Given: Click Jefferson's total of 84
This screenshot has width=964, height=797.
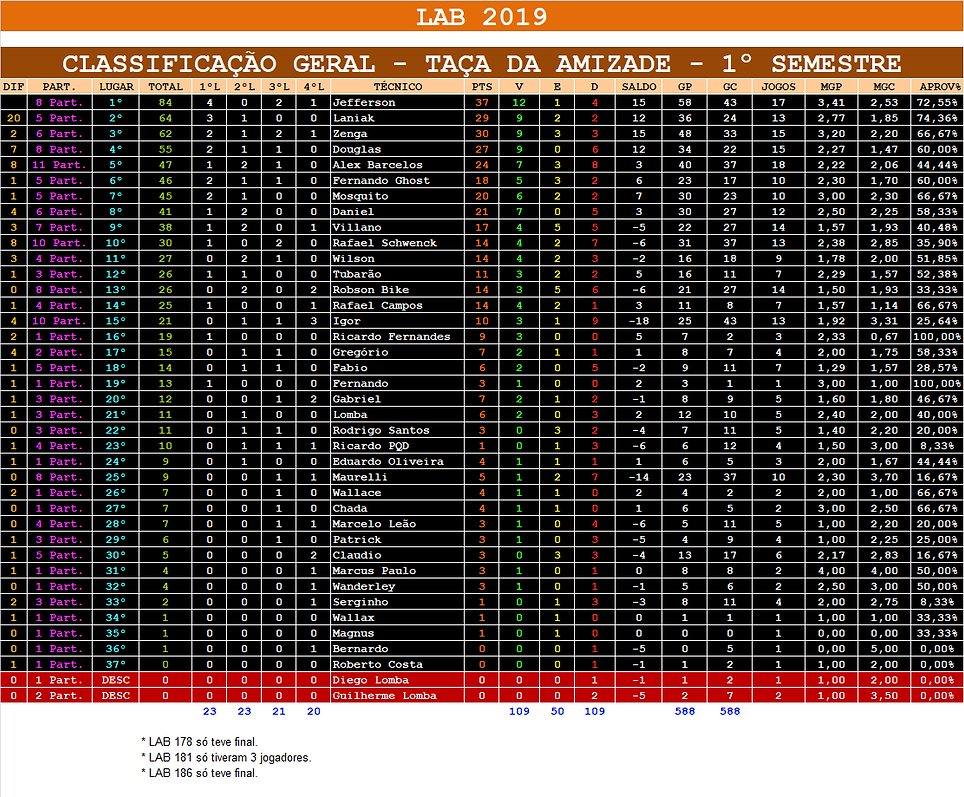Looking at the screenshot, I should [165, 103].
